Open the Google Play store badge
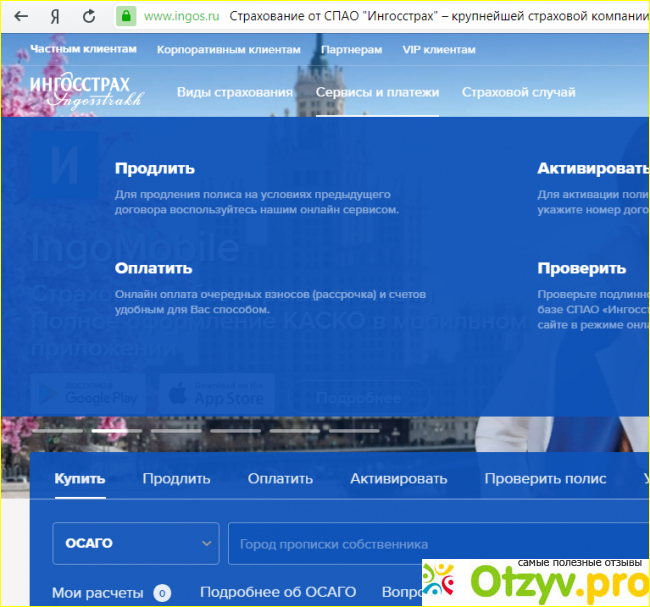This screenshot has width=650, height=607. pyautogui.click(x=88, y=394)
